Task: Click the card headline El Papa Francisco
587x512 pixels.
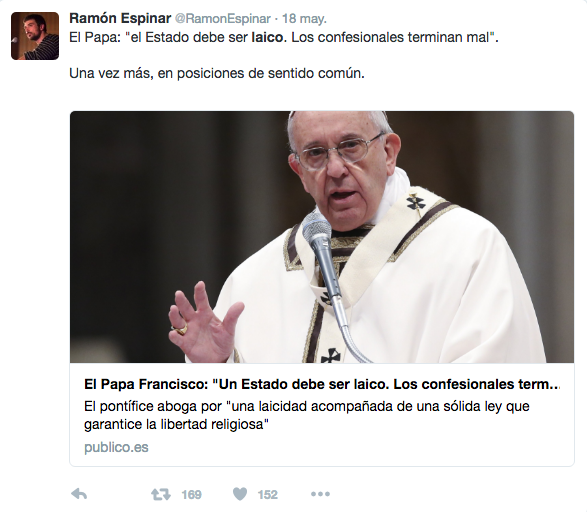Action: tap(322, 384)
